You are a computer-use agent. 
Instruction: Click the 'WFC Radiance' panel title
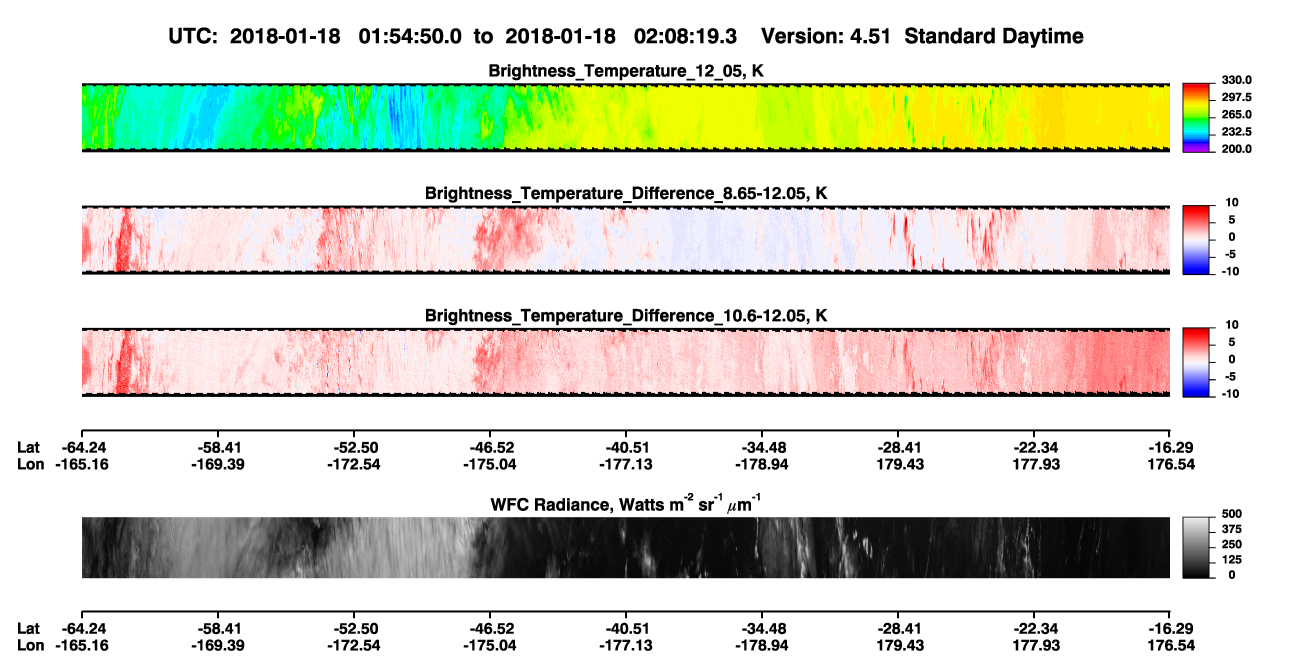click(626, 504)
